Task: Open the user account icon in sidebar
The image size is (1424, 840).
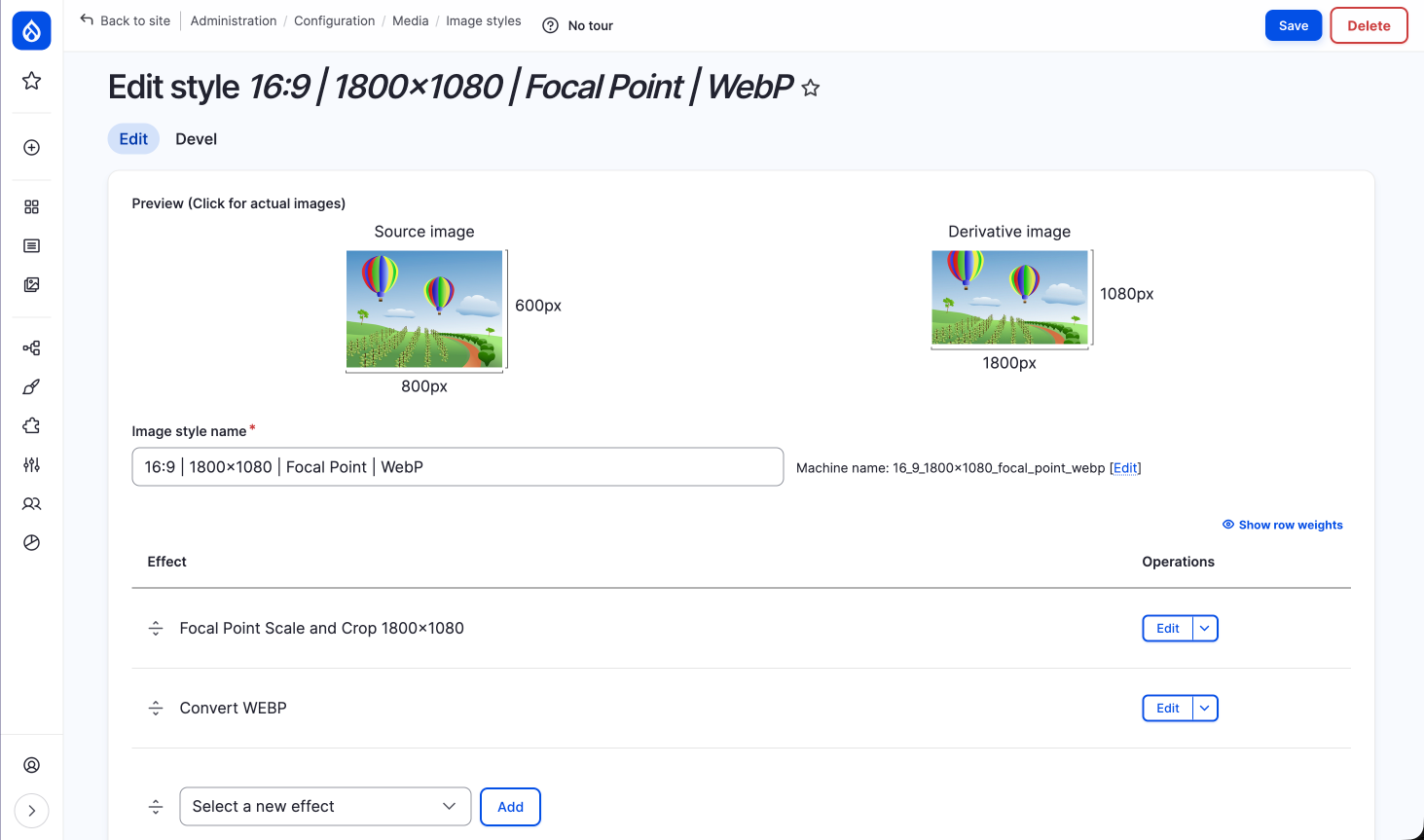Action: [31, 765]
